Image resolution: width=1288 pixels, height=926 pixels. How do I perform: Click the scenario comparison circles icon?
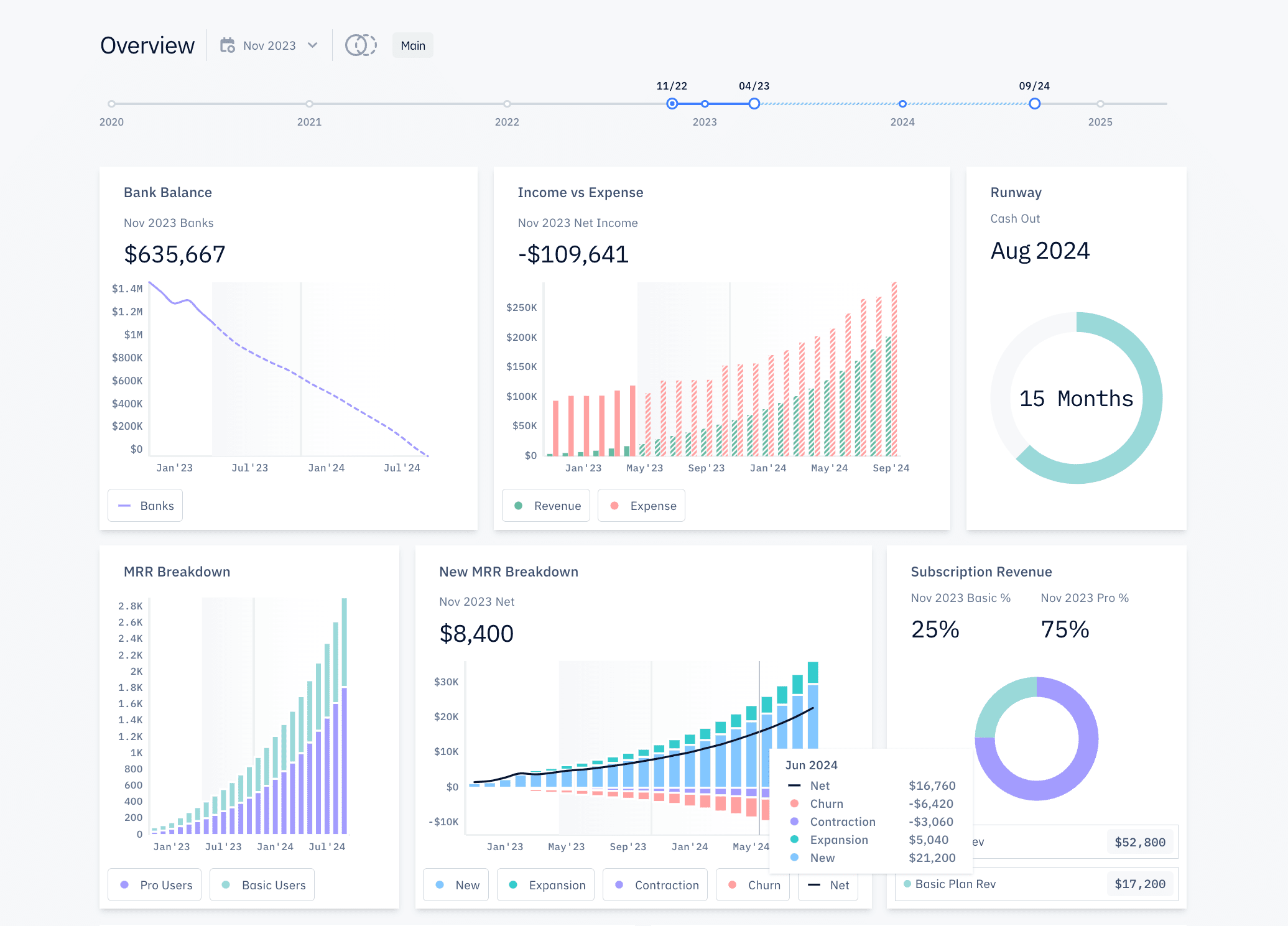pos(361,45)
